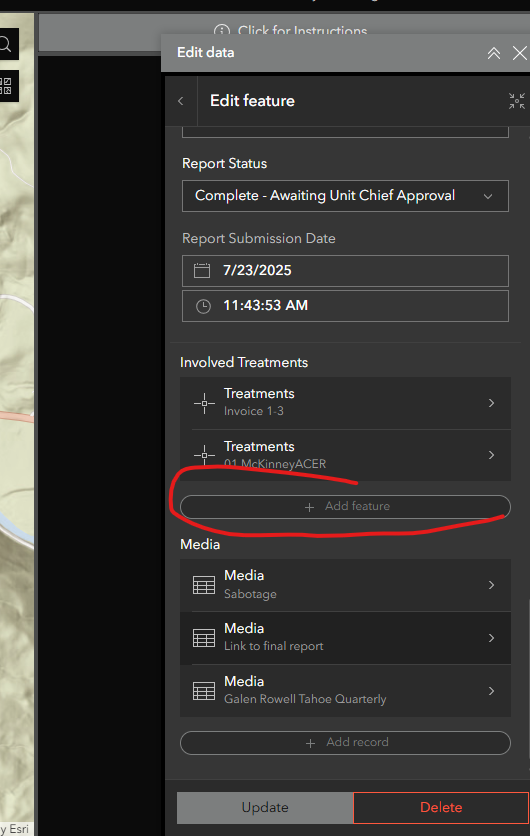Click the point icon beside Invoice 1-3

[204, 404]
